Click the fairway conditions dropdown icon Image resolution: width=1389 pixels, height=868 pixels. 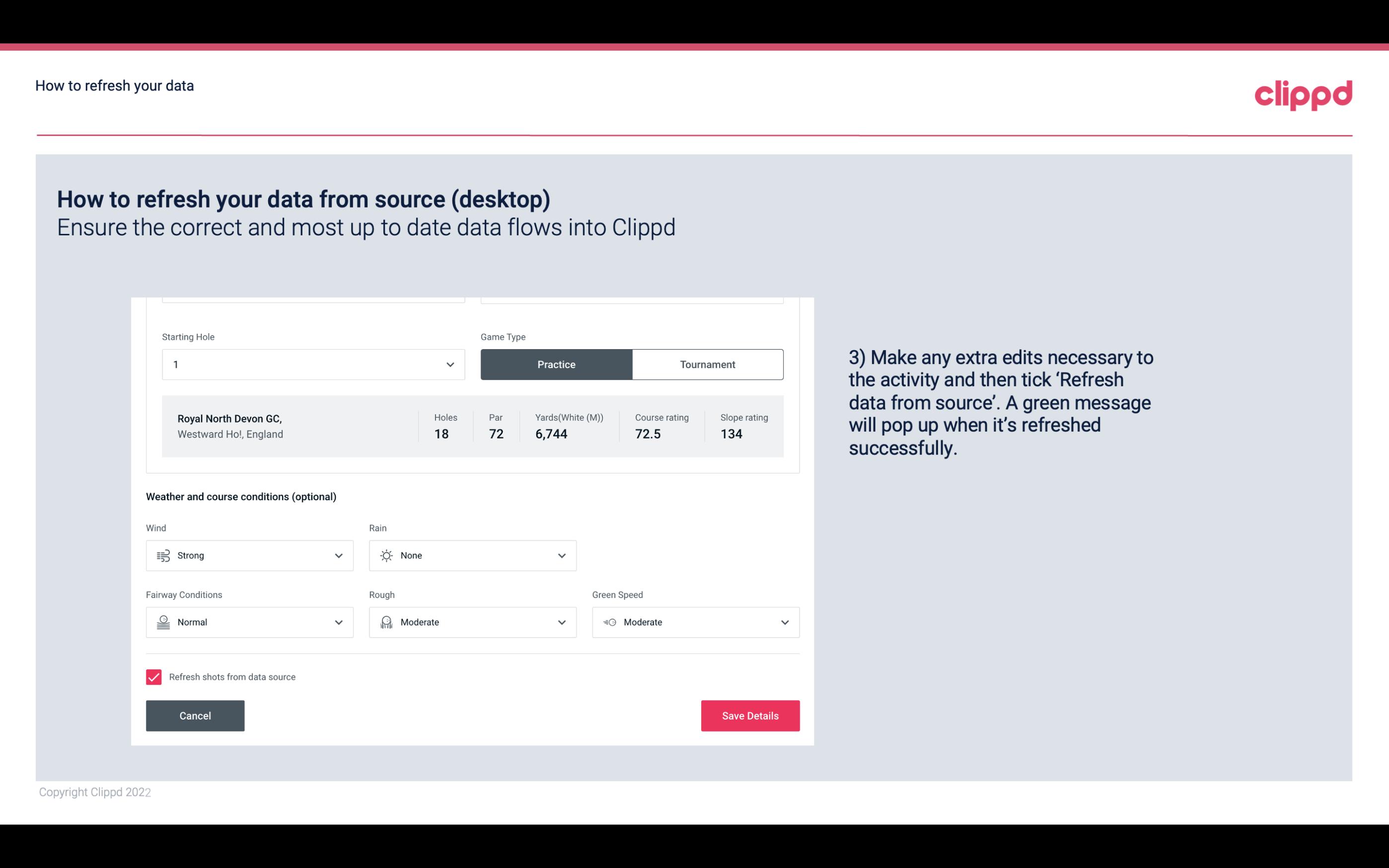[339, 622]
